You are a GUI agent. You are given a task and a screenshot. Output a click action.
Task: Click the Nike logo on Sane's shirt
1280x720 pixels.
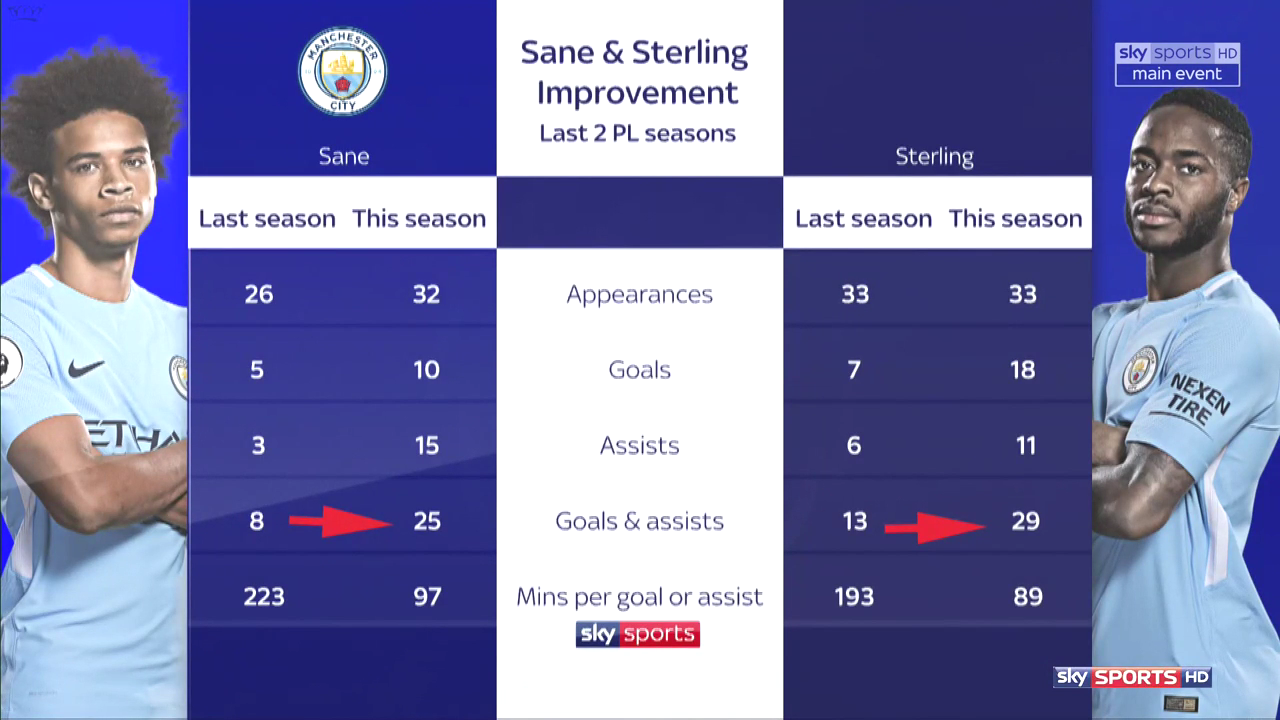[x=86, y=369]
